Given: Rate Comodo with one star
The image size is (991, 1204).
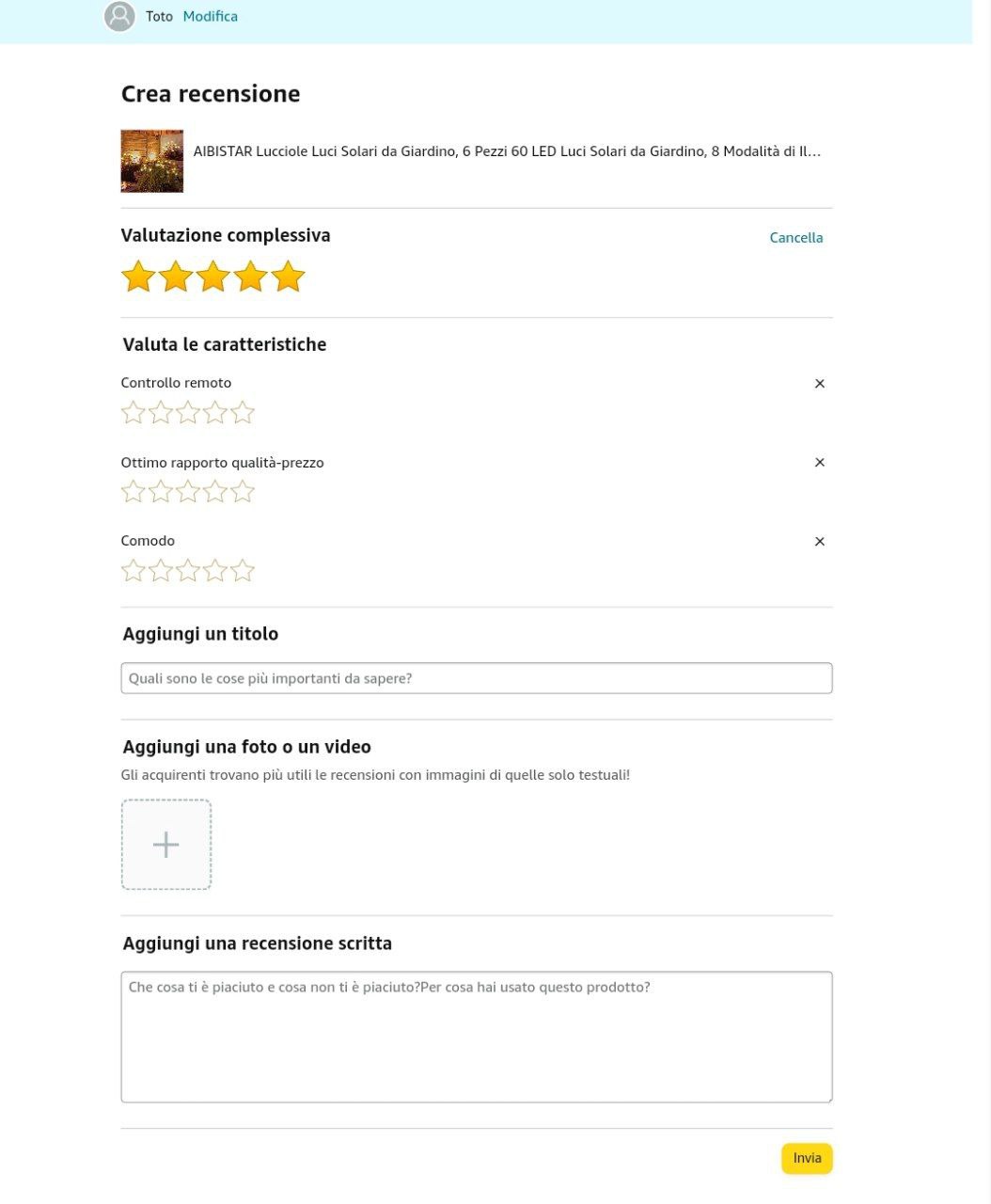Looking at the screenshot, I should 134,570.
